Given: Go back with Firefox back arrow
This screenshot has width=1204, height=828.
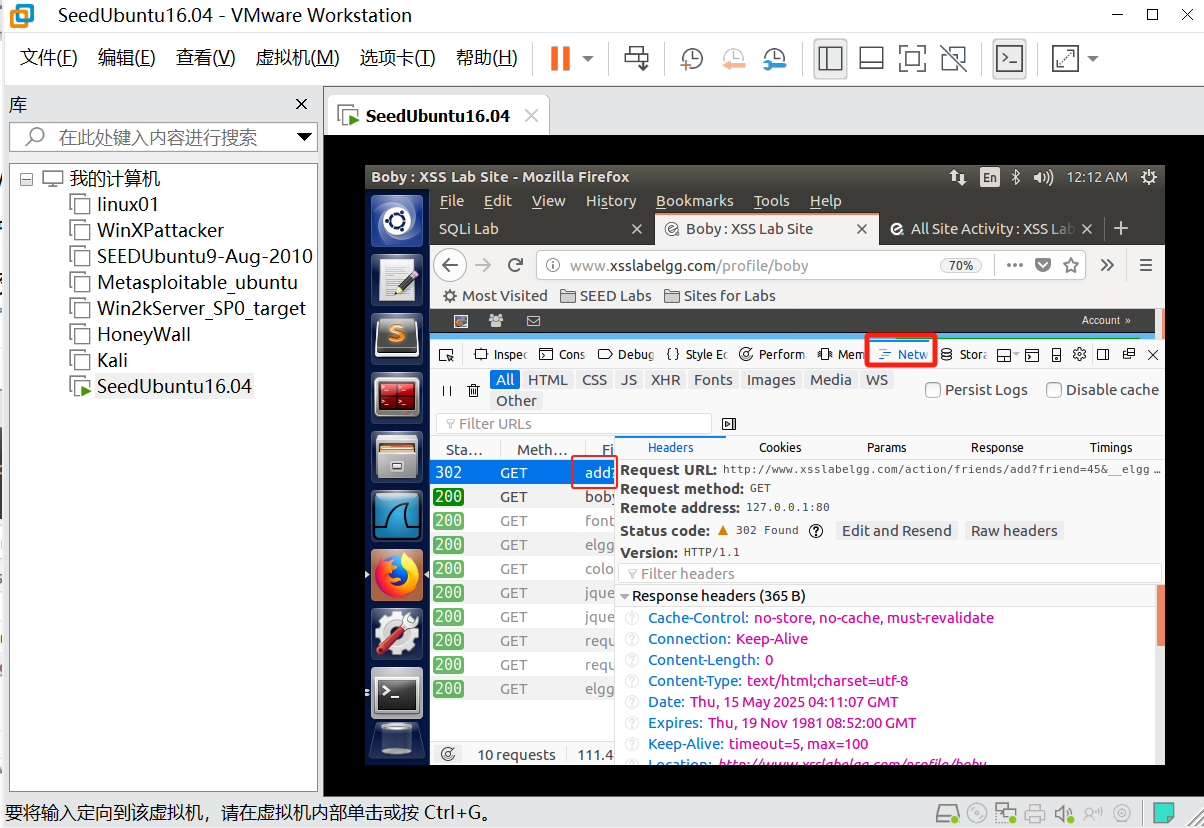Looking at the screenshot, I should 451,265.
